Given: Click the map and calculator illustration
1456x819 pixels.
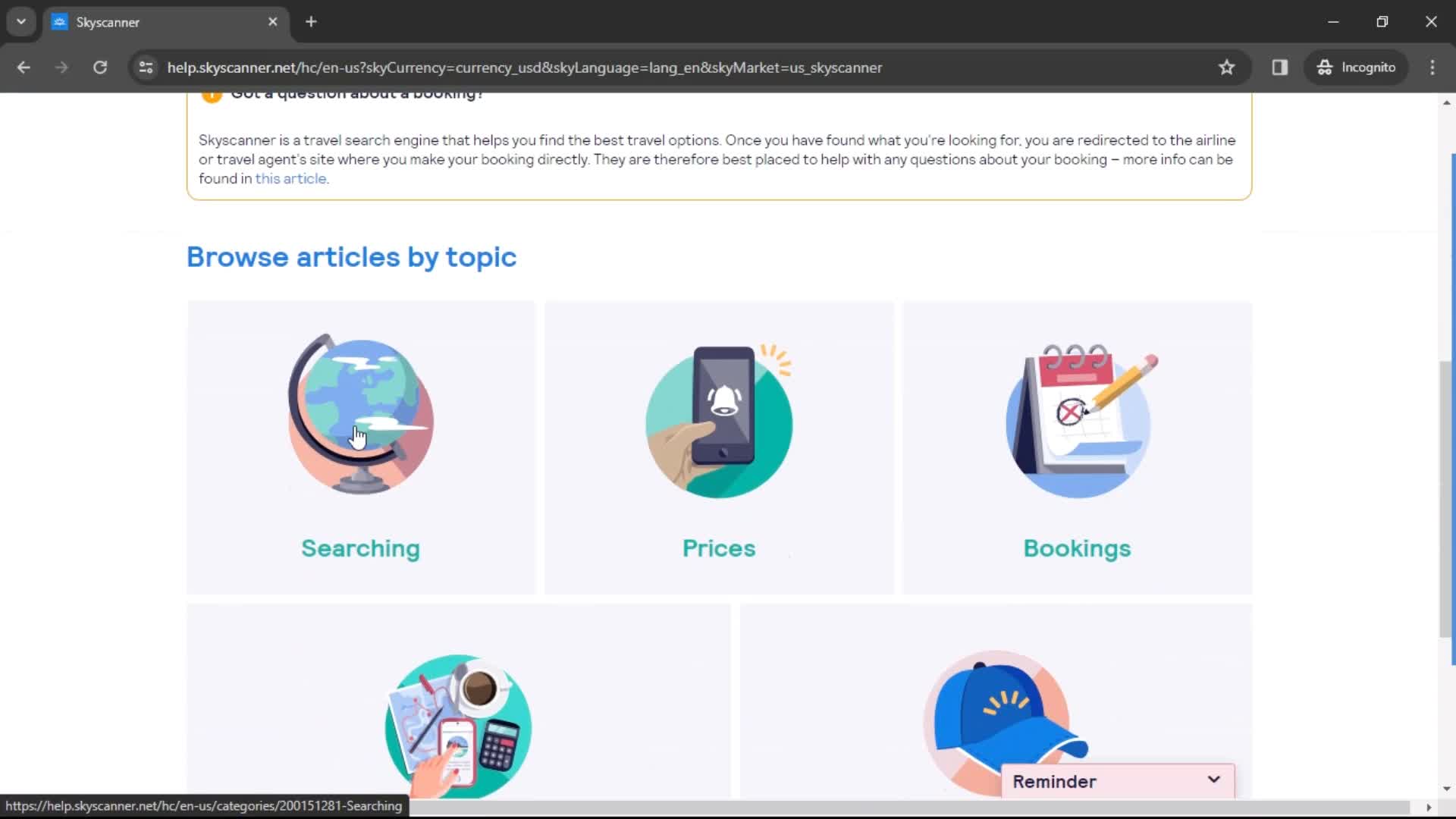Looking at the screenshot, I should pyautogui.click(x=458, y=726).
